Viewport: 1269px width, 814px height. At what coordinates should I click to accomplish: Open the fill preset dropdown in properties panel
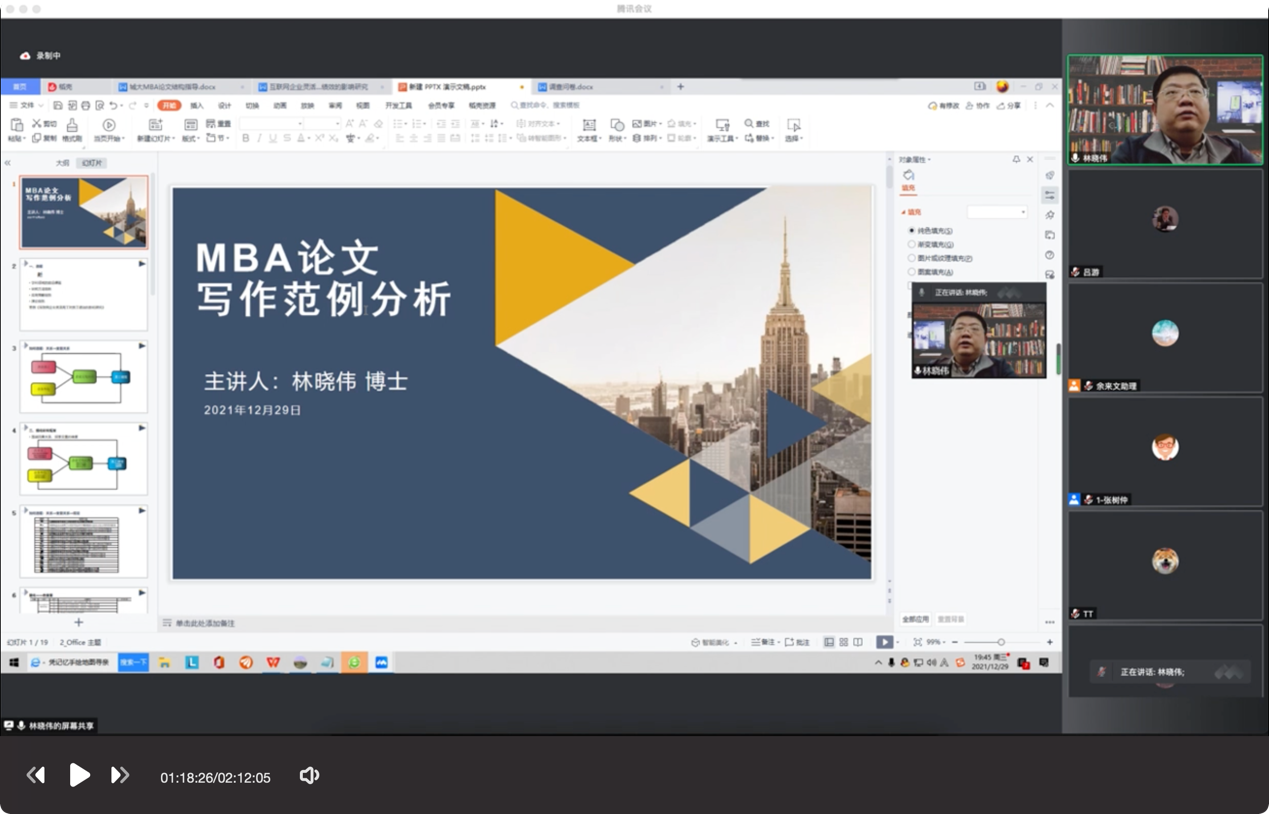pyautogui.click(x=997, y=212)
